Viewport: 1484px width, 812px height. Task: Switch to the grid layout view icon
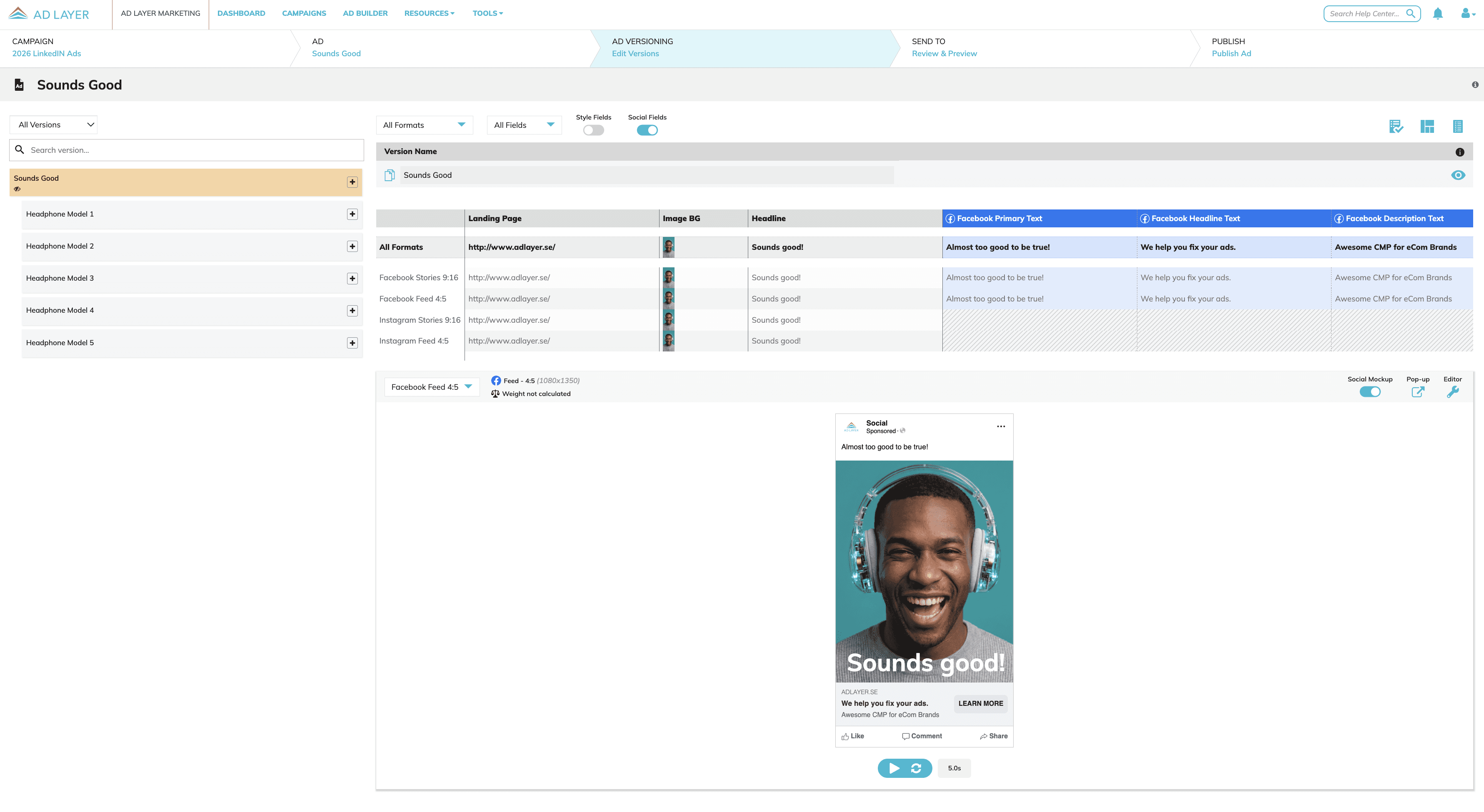click(1427, 126)
